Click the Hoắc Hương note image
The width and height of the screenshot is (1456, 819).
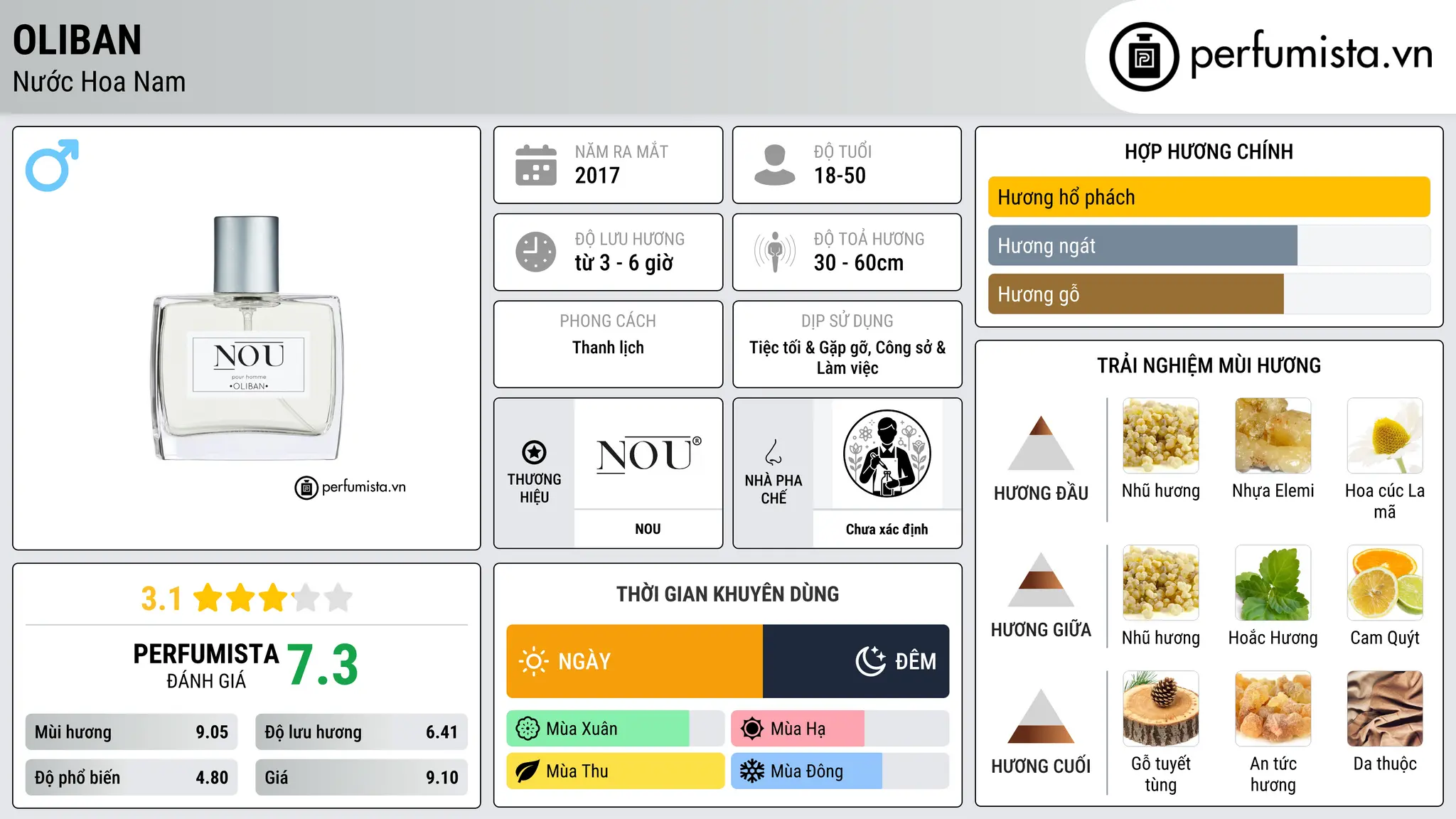pos(1273,583)
